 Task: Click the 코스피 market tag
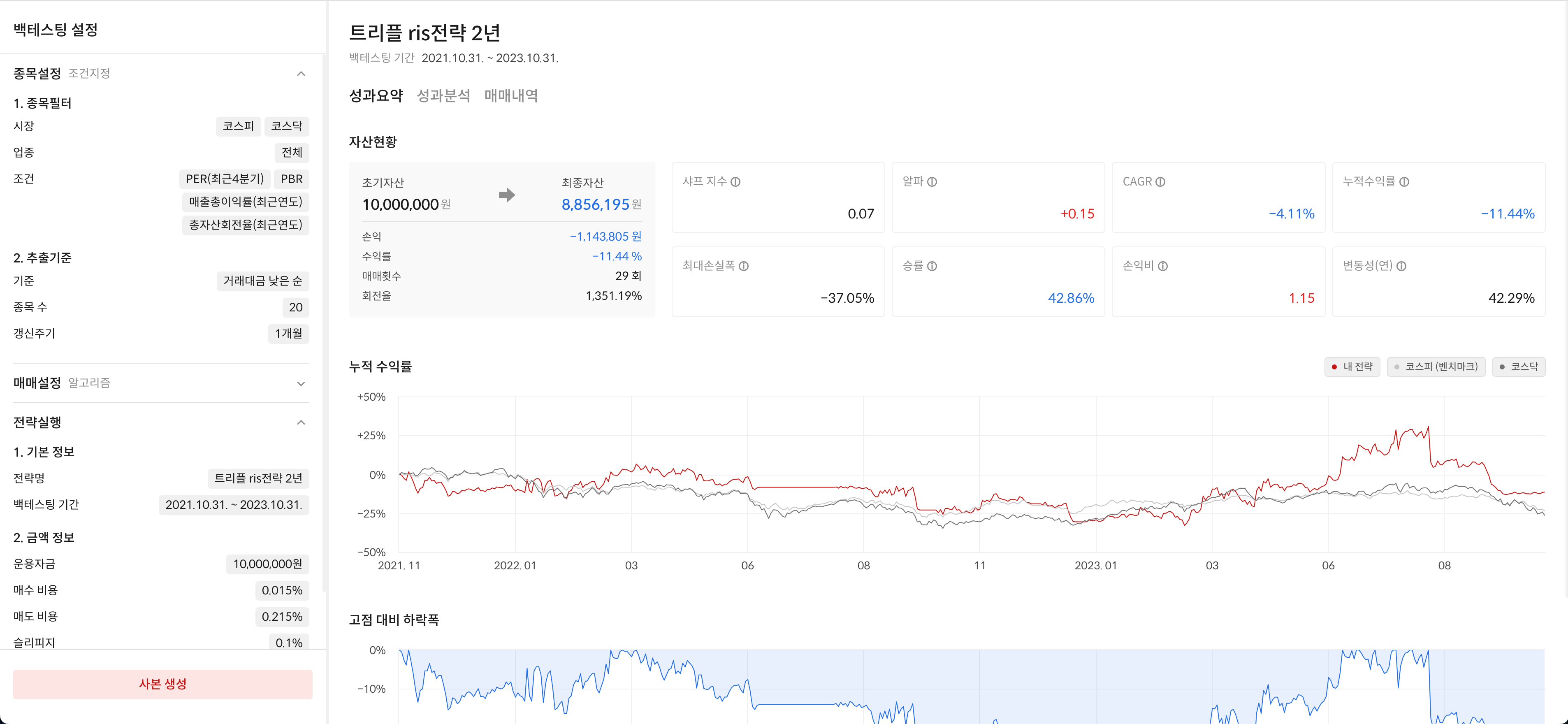(238, 126)
